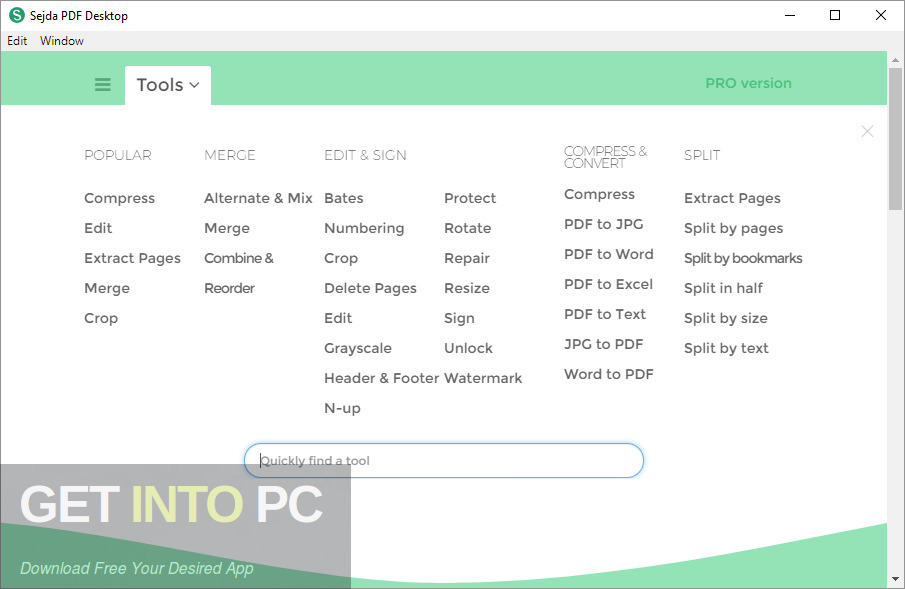This screenshot has height=589, width=905.
Task: Select Split by size
Action: pos(726,318)
